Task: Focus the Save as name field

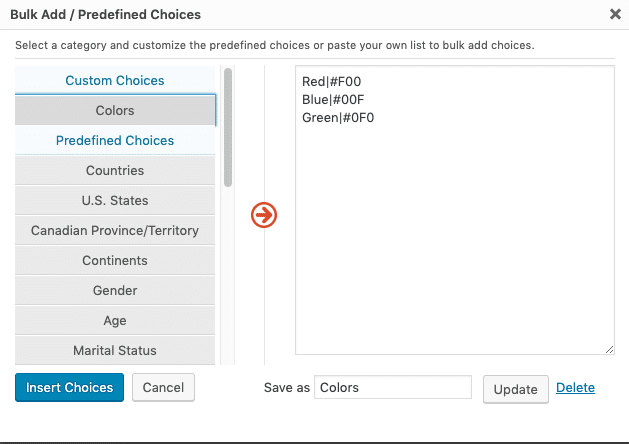Action: click(x=393, y=387)
